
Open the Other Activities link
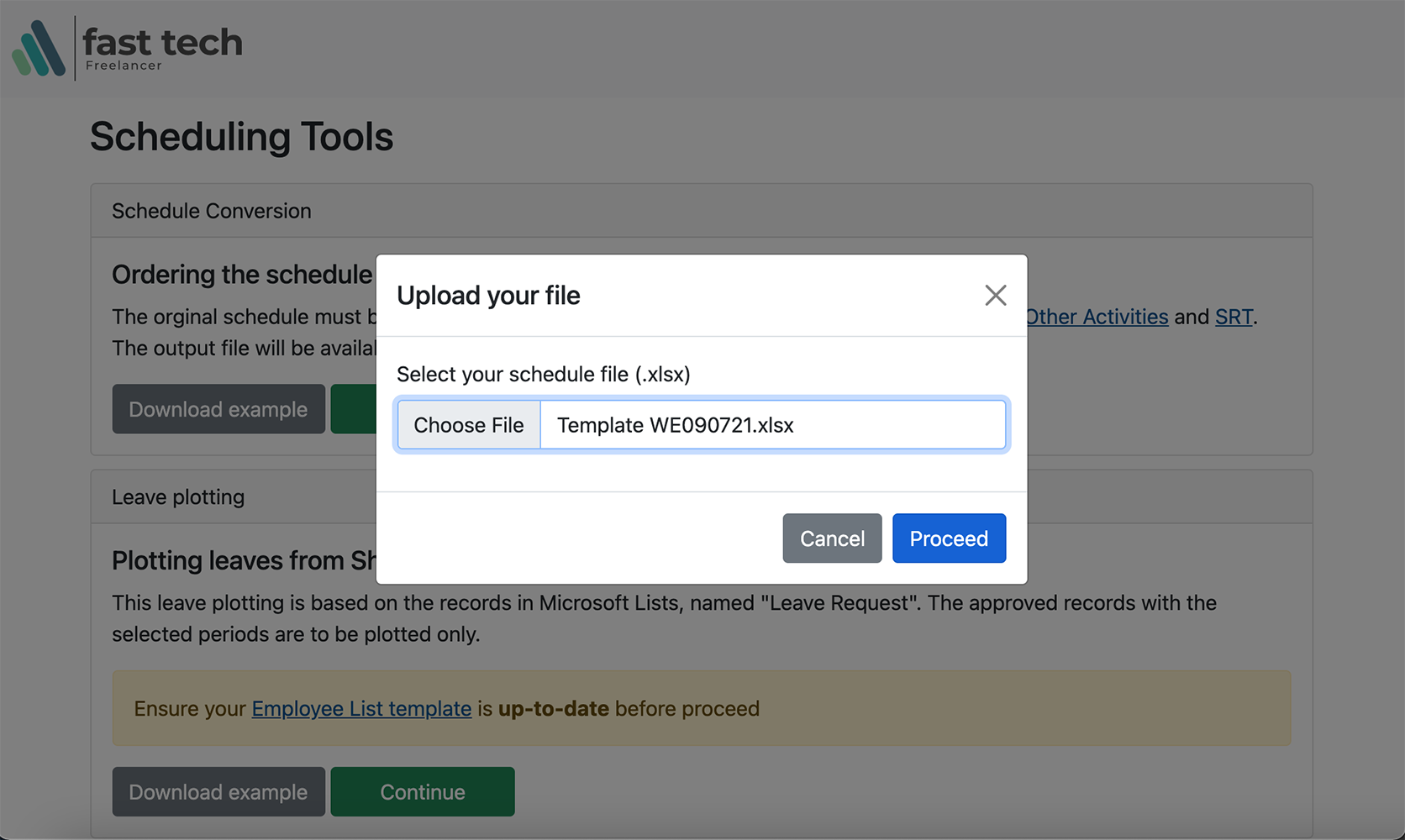(x=1097, y=317)
